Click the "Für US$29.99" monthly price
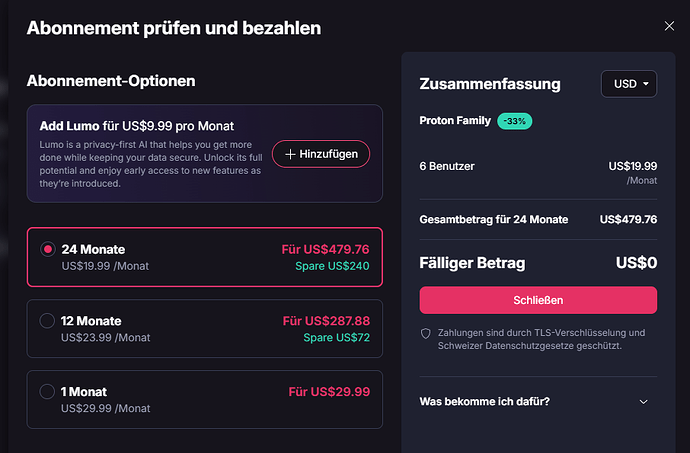The height and width of the screenshot is (453, 690). pyautogui.click(x=329, y=392)
